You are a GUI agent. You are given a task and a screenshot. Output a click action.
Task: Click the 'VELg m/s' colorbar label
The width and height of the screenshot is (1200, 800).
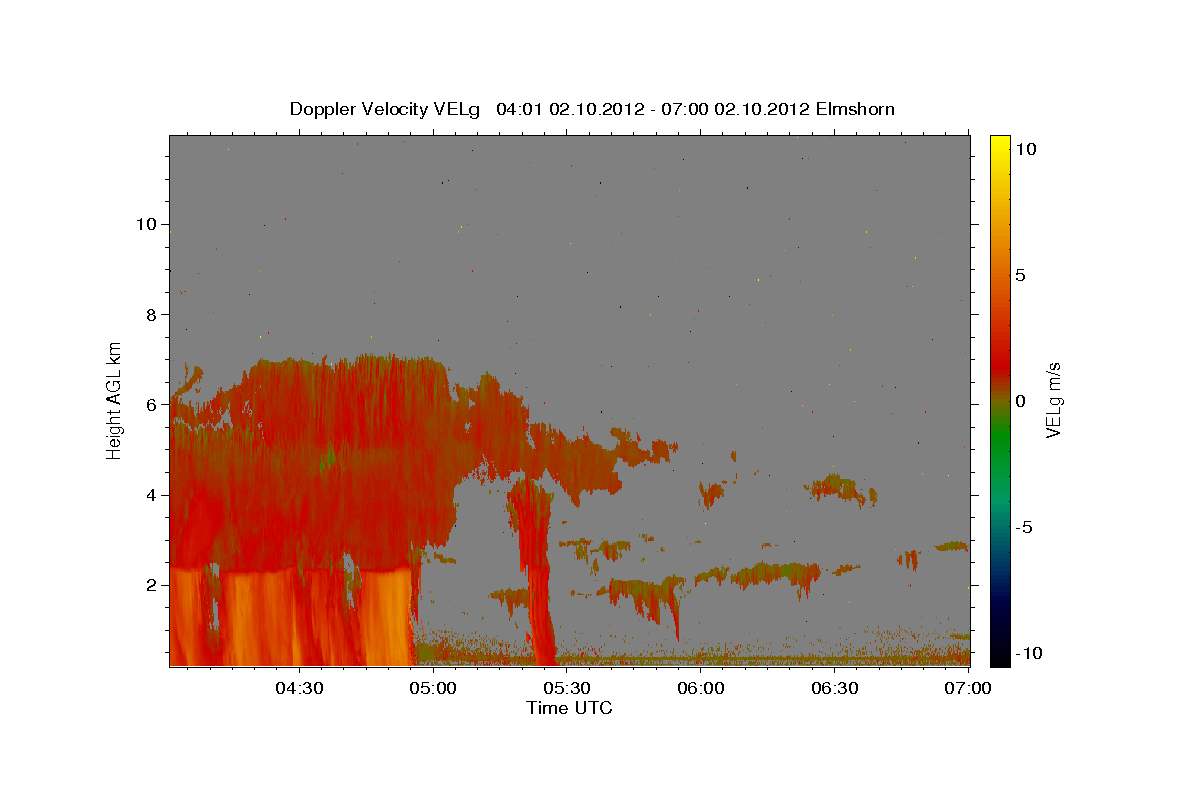point(1053,400)
